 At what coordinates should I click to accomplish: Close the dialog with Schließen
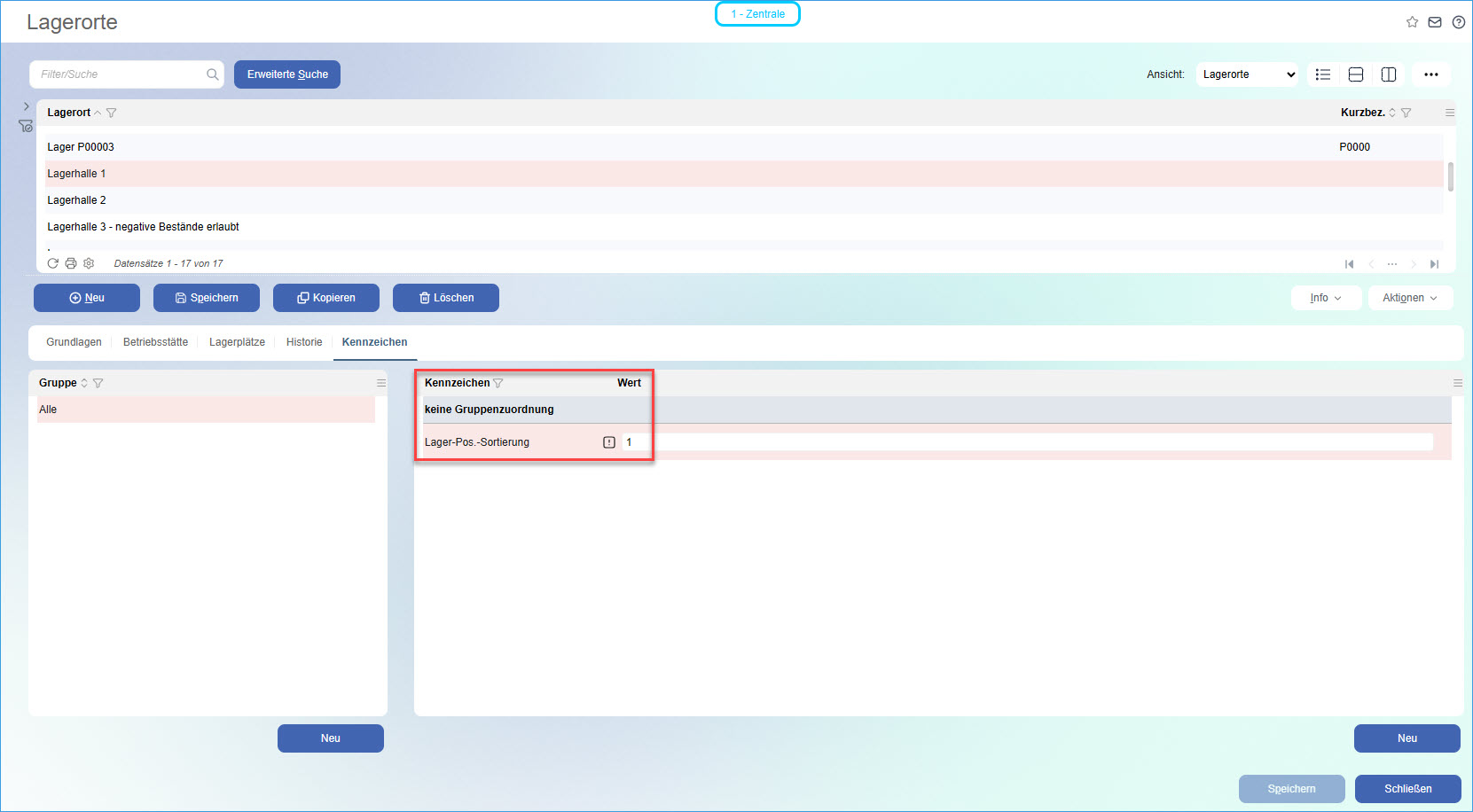[x=1408, y=789]
